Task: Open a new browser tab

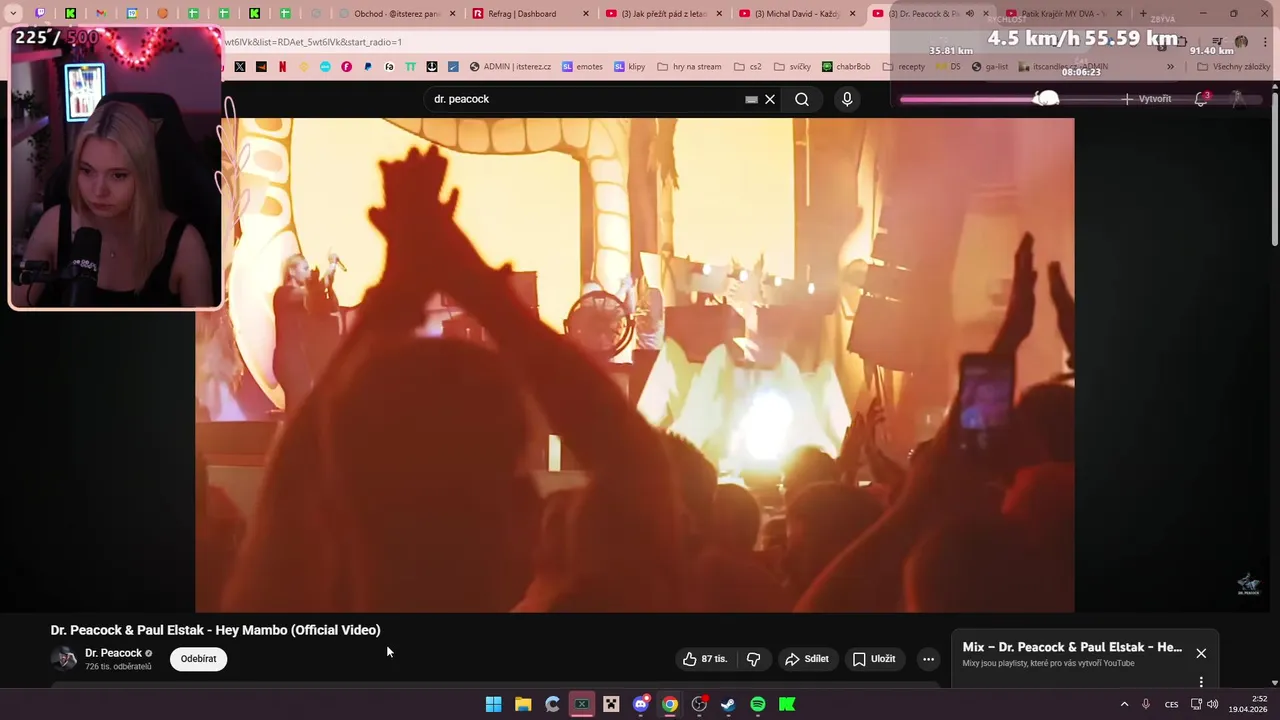Action: (1143, 14)
